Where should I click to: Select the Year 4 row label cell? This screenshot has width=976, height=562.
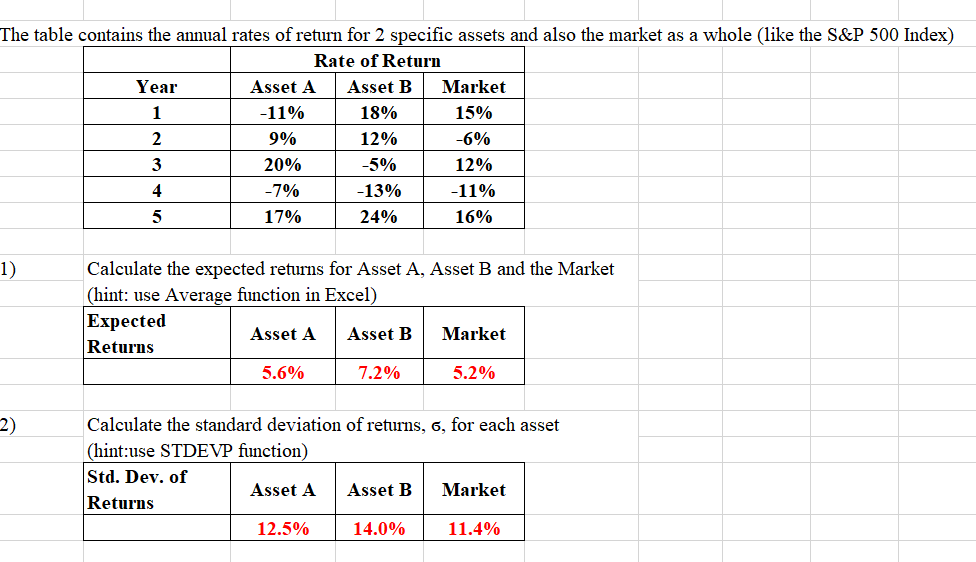(x=157, y=191)
